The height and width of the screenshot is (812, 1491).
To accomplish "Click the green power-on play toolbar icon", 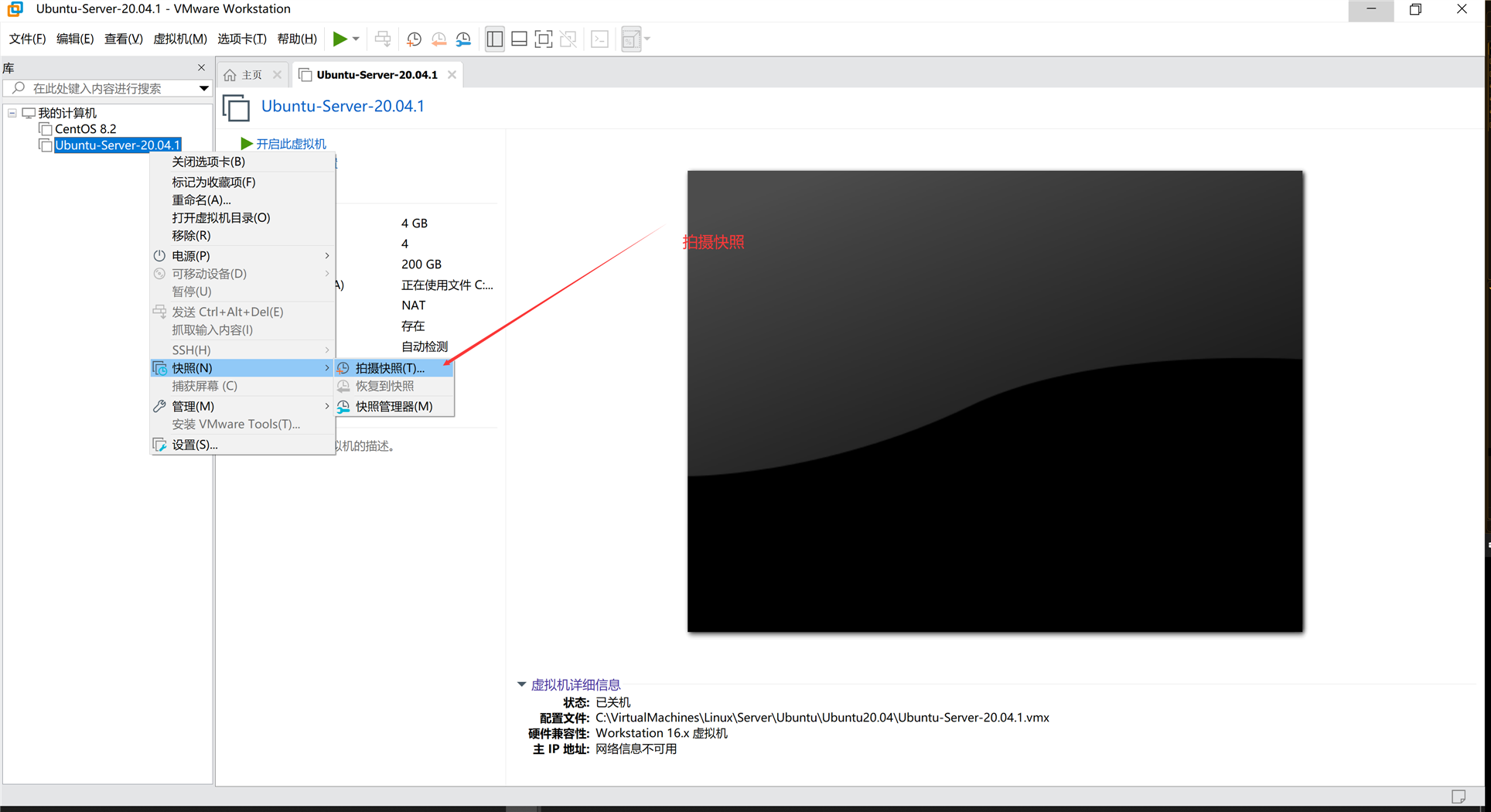I will [339, 39].
